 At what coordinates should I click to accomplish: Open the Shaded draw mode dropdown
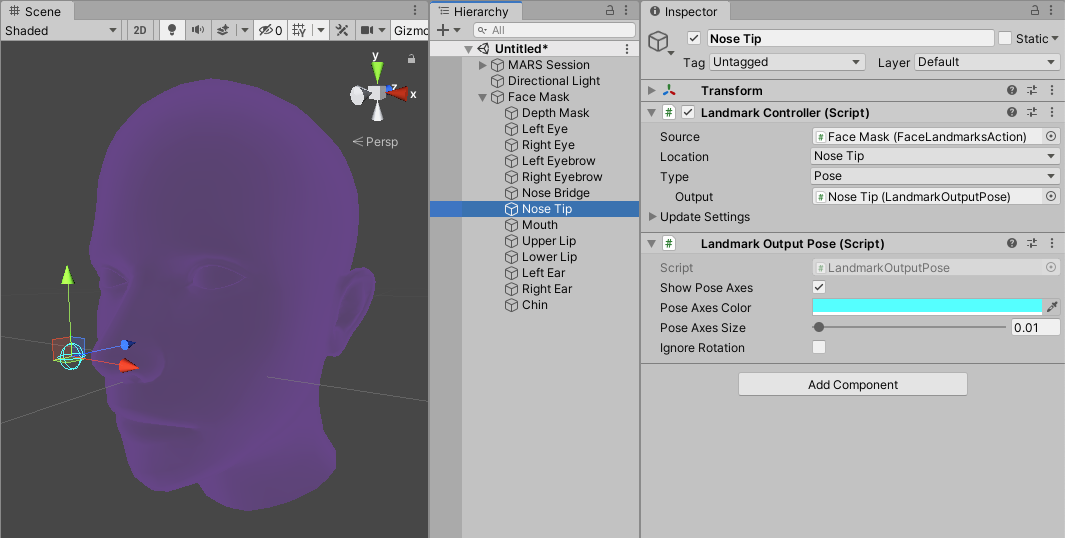62,30
